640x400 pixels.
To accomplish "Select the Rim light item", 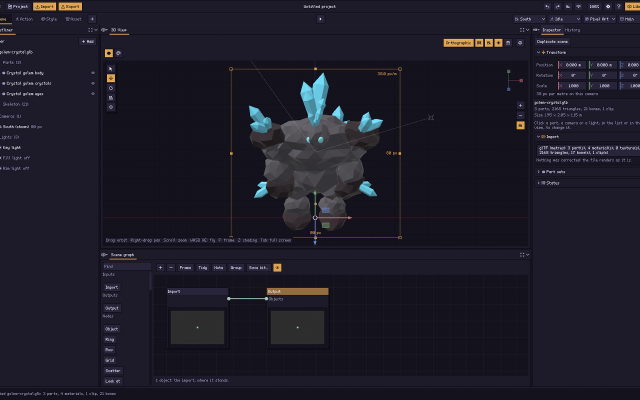I will [15, 168].
